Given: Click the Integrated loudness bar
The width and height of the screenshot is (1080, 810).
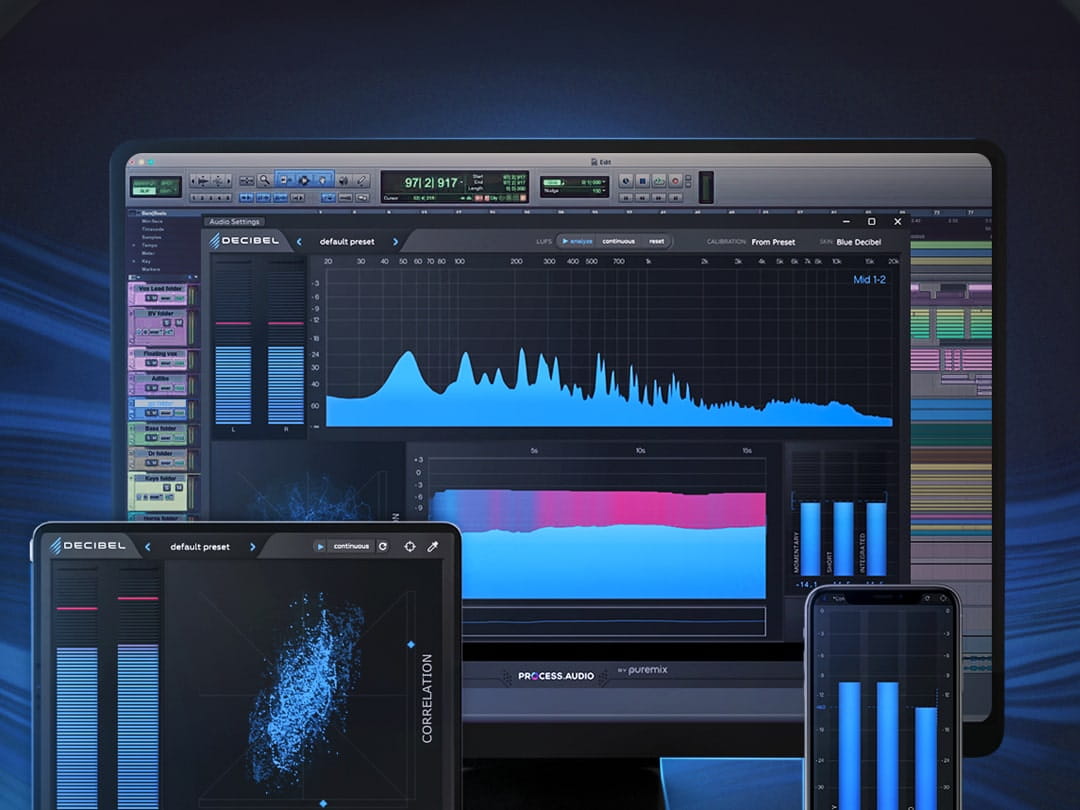Looking at the screenshot, I should point(876,537).
